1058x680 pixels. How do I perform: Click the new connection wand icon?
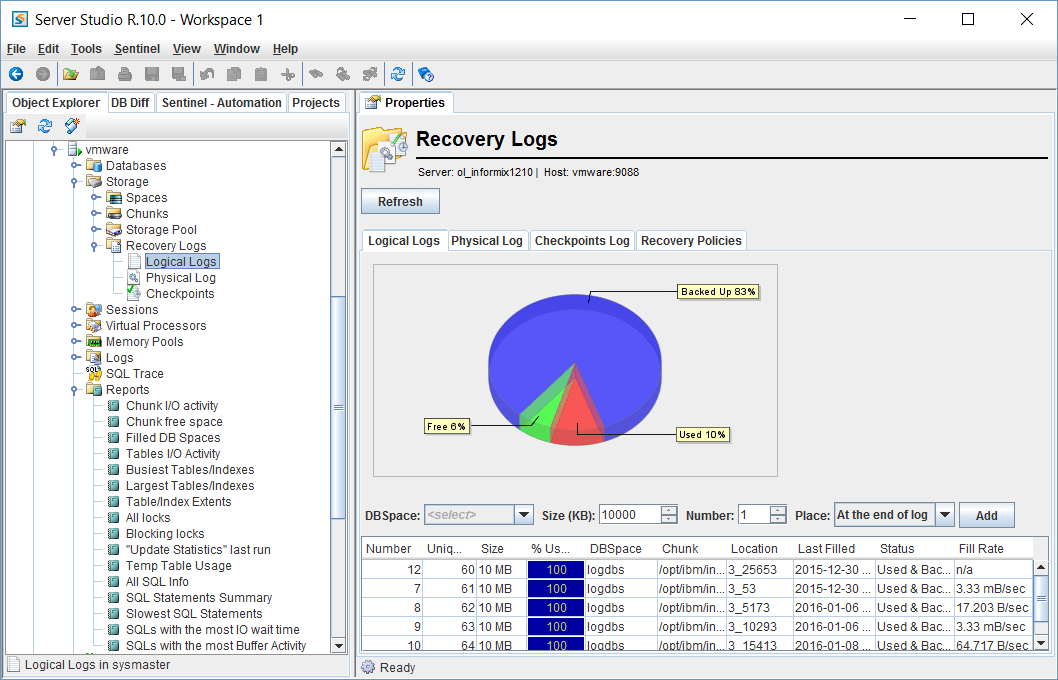click(x=72, y=126)
